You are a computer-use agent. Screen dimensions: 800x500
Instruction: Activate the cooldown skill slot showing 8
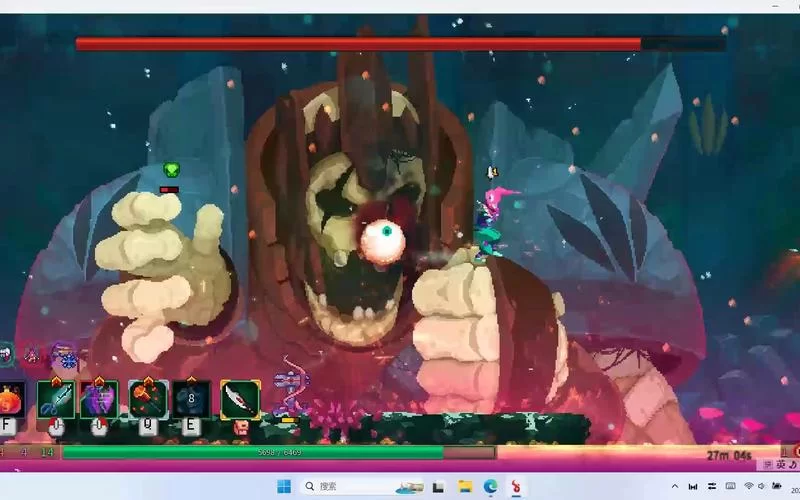pos(191,399)
